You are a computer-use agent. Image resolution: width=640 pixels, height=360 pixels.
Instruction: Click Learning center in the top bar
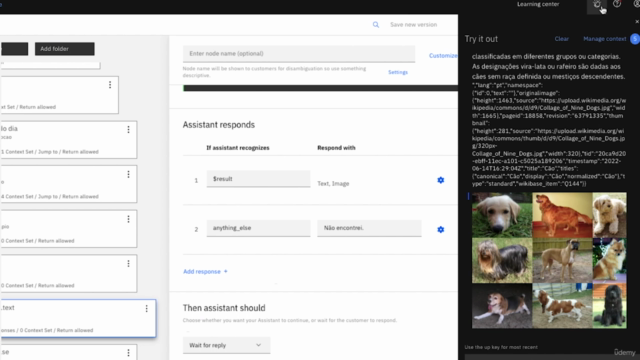pos(538,4)
